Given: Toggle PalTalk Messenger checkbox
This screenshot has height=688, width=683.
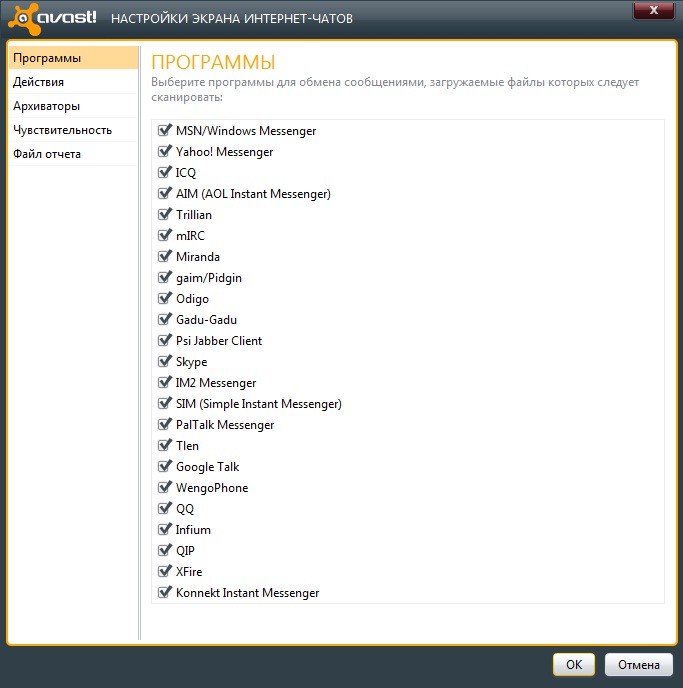Looking at the screenshot, I should [x=164, y=425].
